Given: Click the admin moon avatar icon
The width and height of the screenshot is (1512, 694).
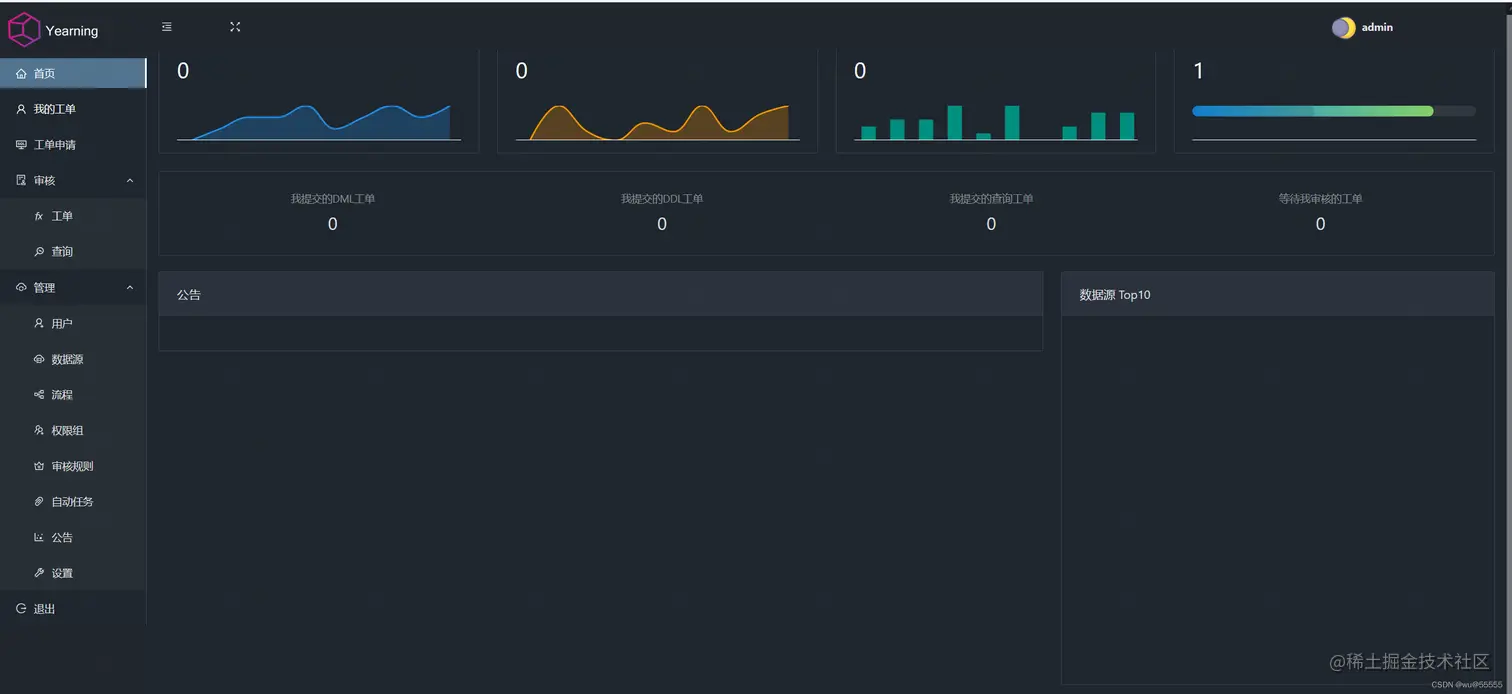Looking at the screenshot, I should [1343, 28].
